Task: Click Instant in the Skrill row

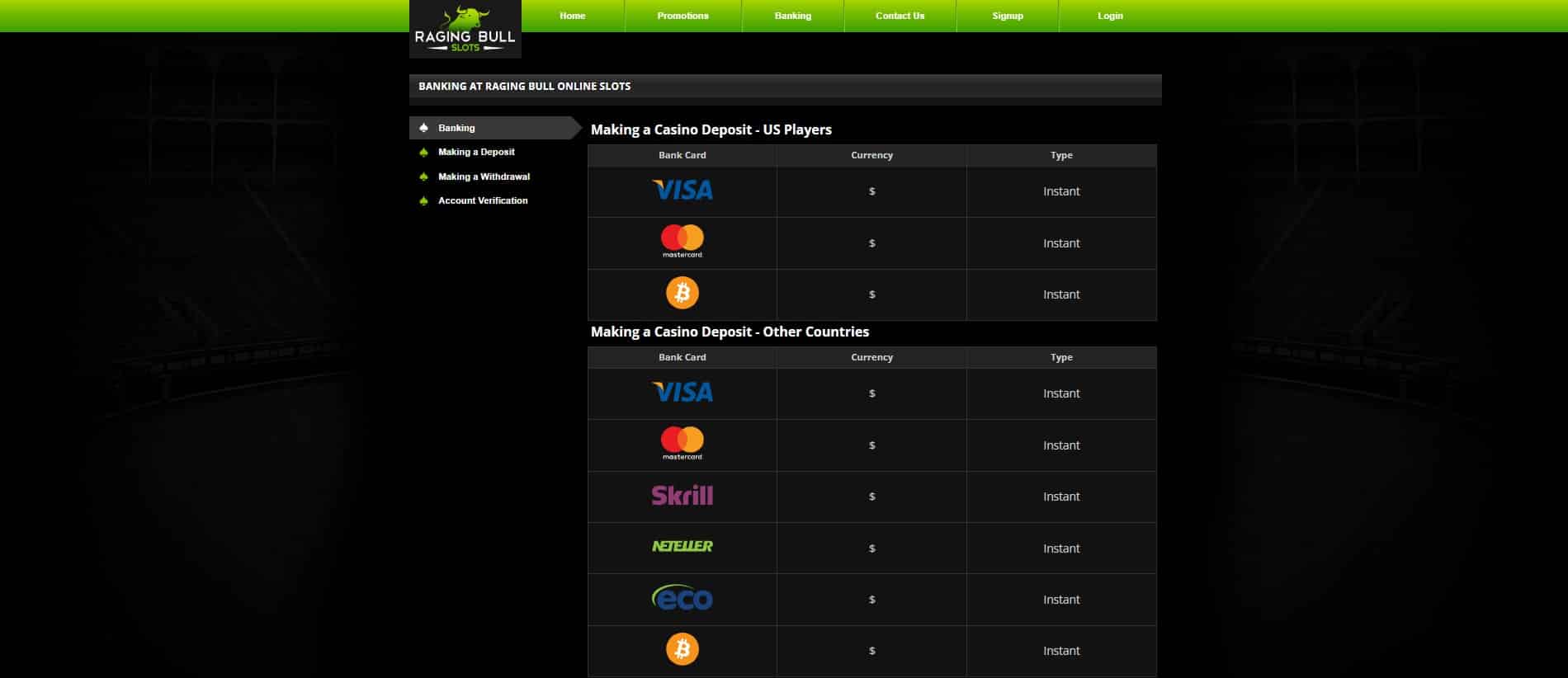Action: coord(1061,497)
